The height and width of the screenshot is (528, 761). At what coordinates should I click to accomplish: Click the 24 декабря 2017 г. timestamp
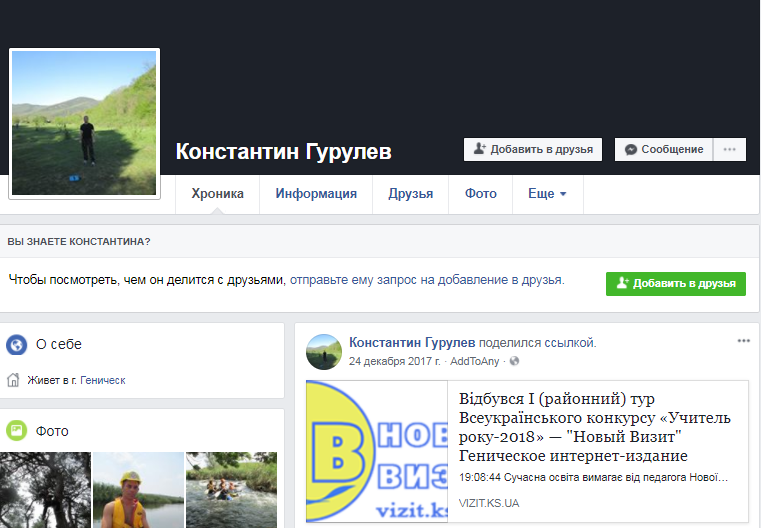point(395,360)
